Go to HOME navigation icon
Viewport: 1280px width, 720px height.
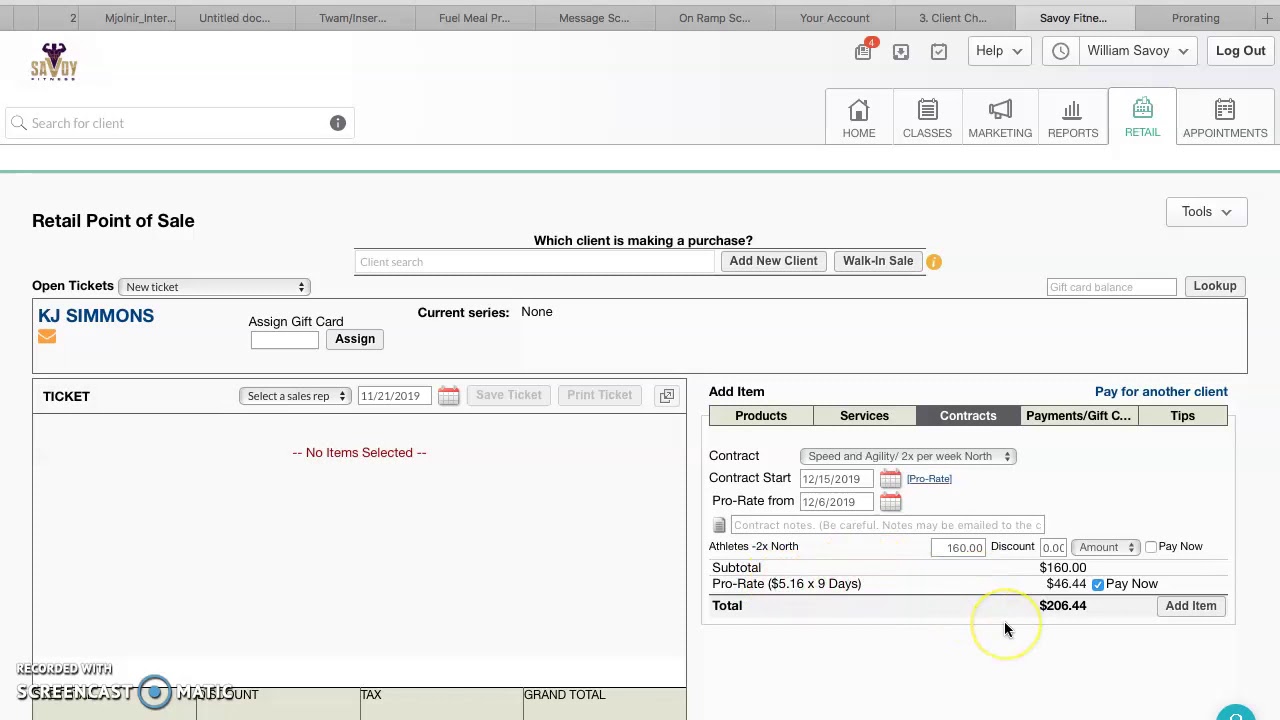click(859, 118)
